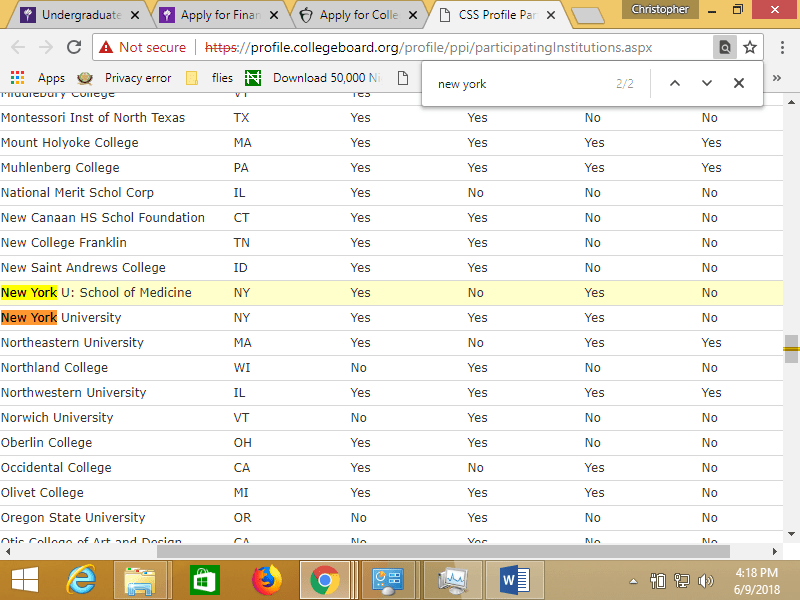Open Microsoft Word from the taskbar

pyautogui.click(x=515, y=580)
